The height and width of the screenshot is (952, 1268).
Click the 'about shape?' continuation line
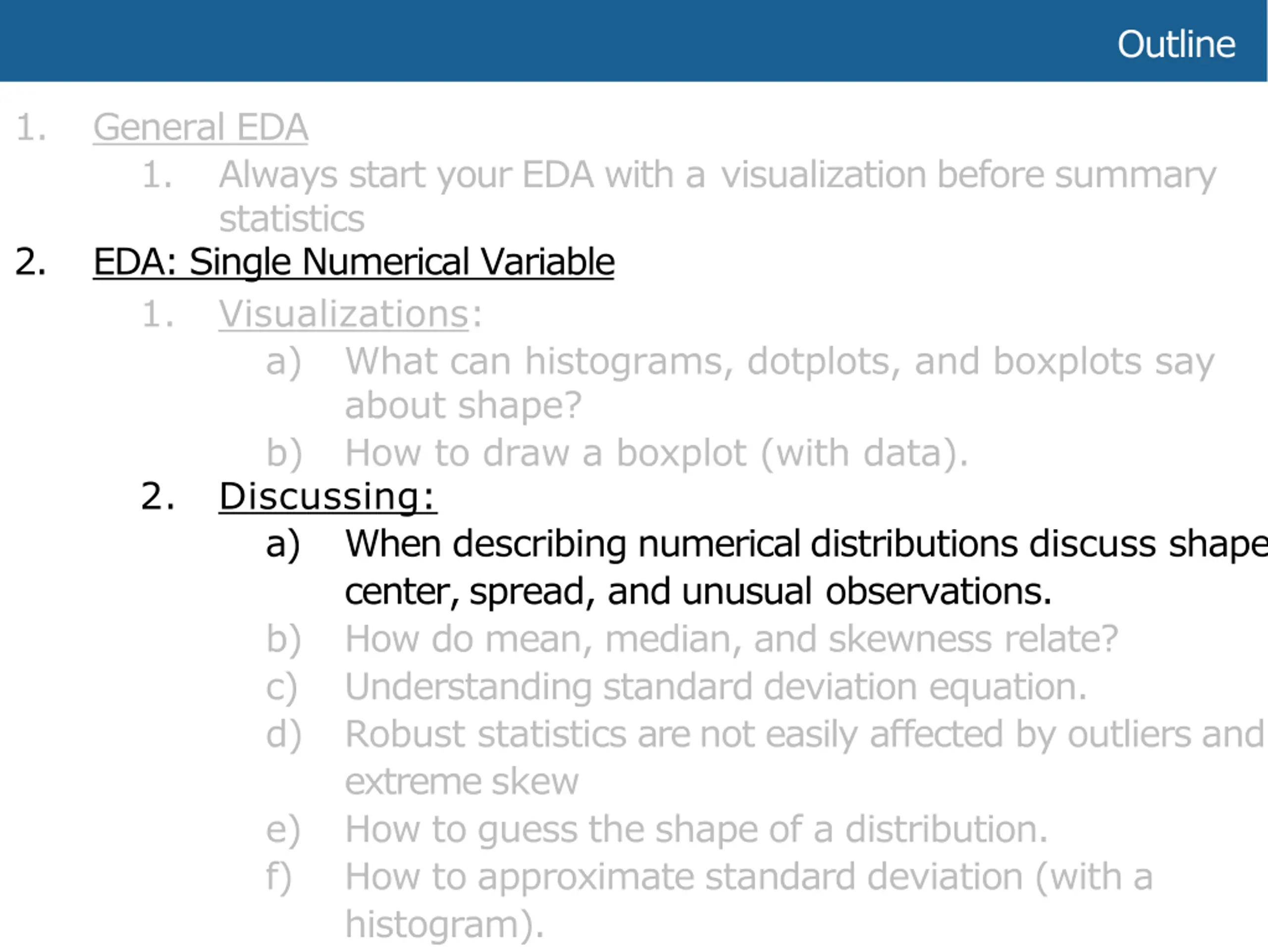463,406
